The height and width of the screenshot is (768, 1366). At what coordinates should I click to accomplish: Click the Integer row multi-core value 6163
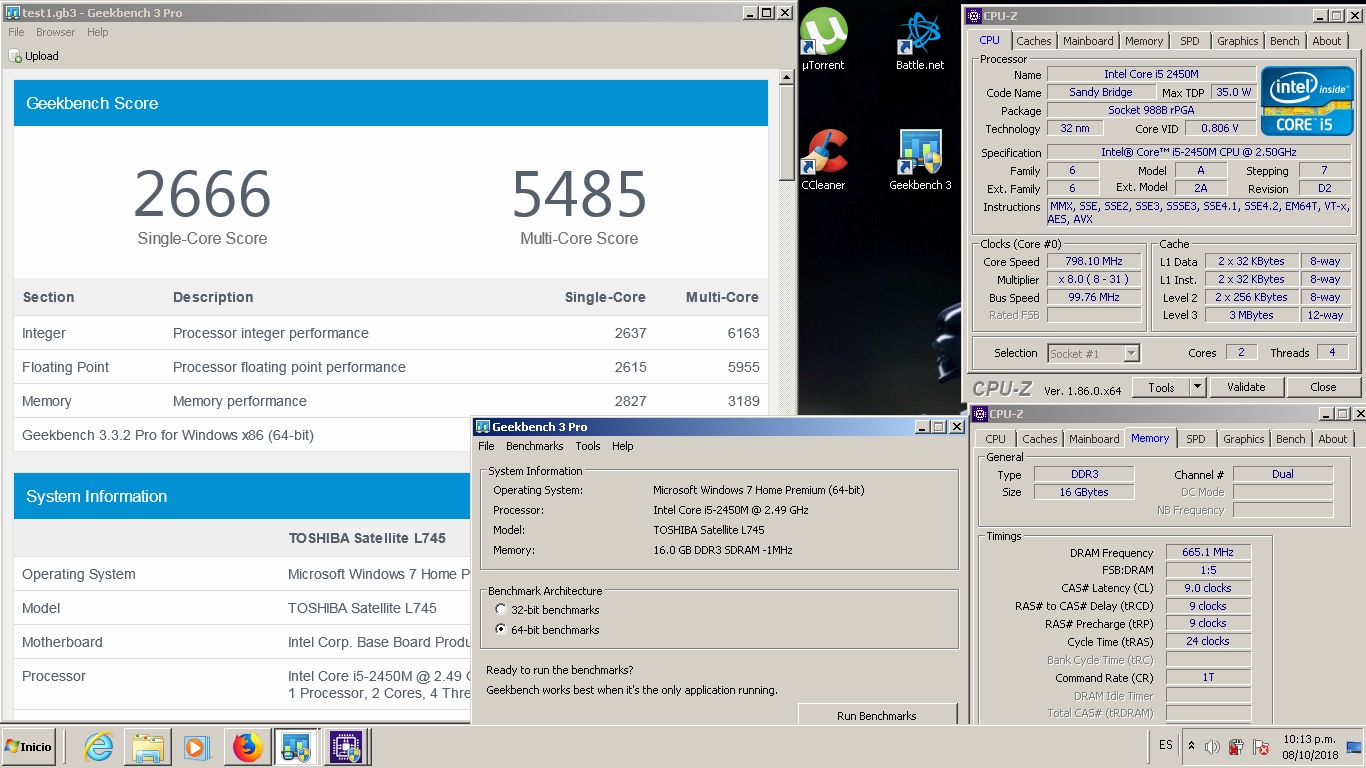click(743, 333)
